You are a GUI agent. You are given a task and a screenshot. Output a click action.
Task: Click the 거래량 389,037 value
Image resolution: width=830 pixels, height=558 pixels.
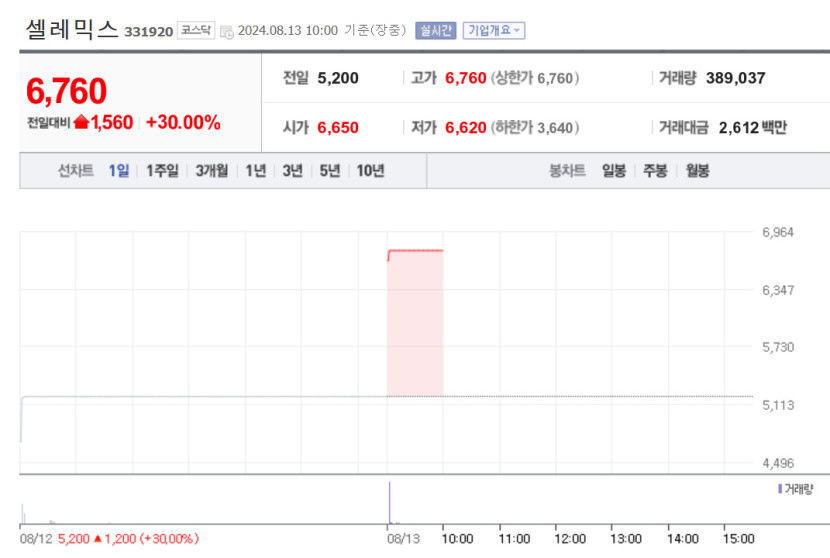pyautogui.click(x=735, y=78)
